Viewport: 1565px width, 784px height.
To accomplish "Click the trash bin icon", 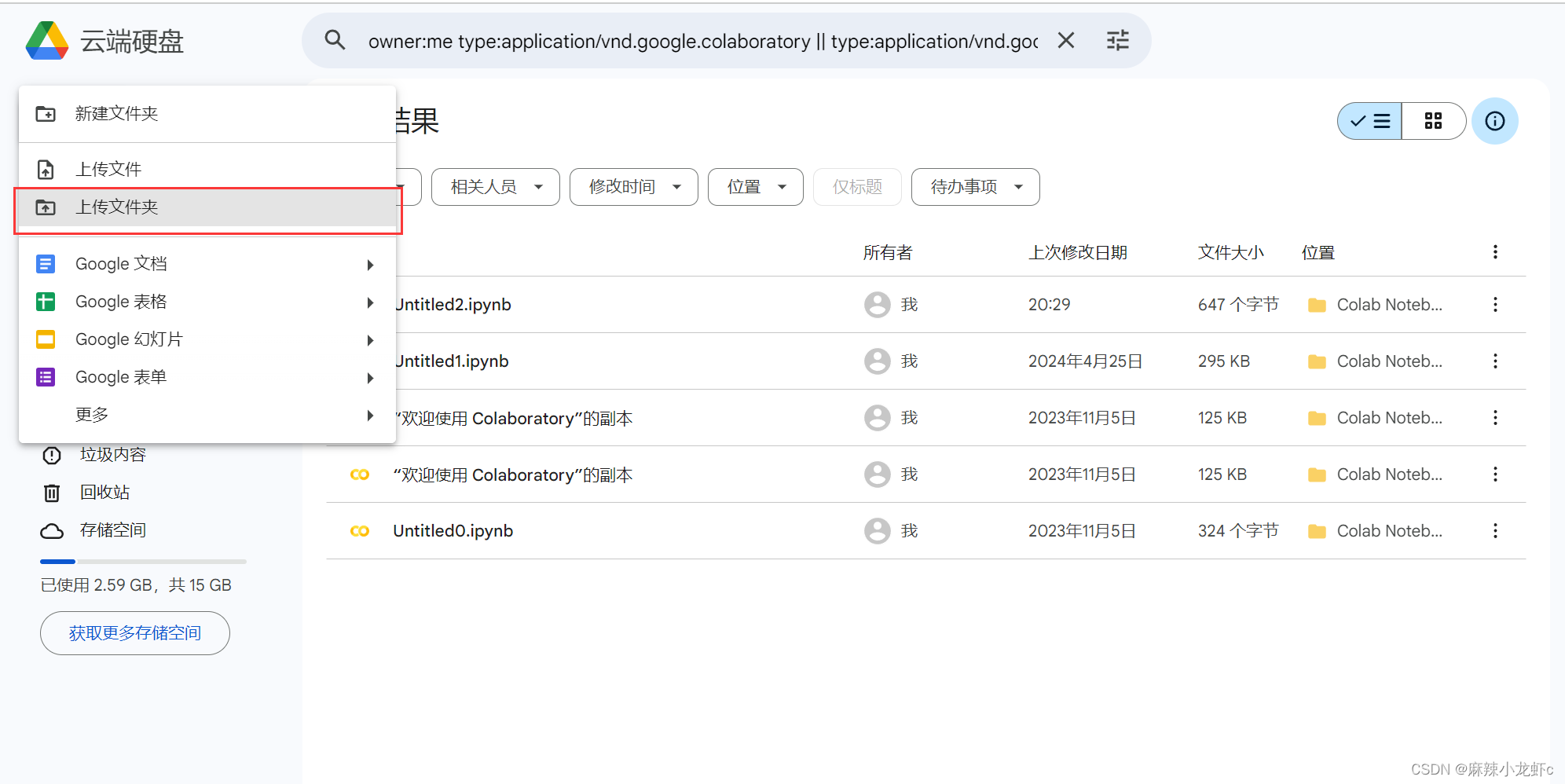I will [52, 493].
